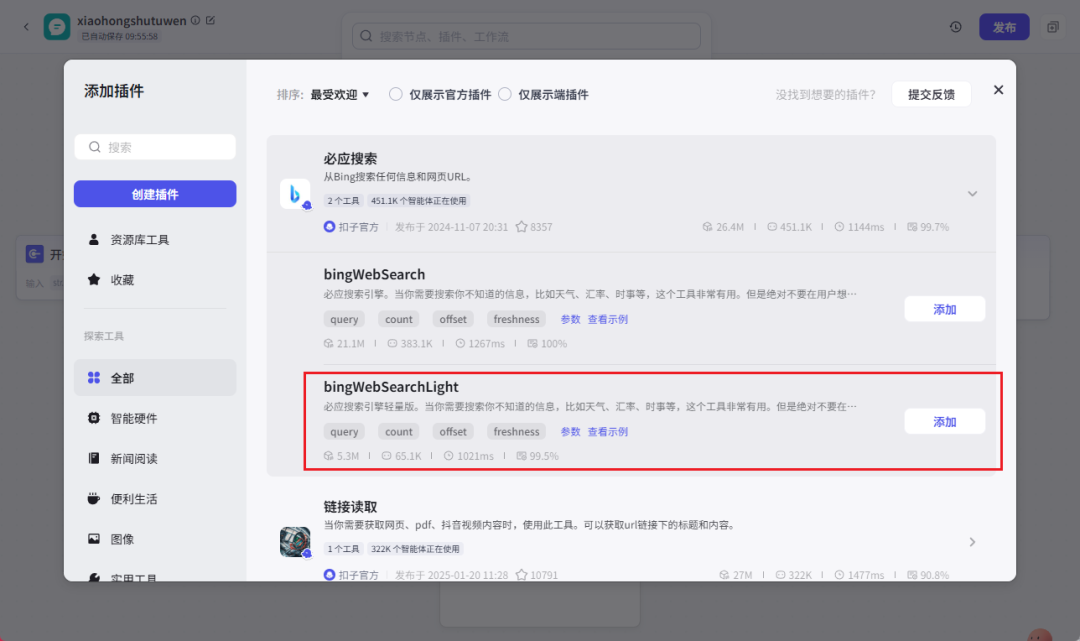Click the 提交反馈 button
This screenshot has height=641, width=1080.
coord(931,94)
